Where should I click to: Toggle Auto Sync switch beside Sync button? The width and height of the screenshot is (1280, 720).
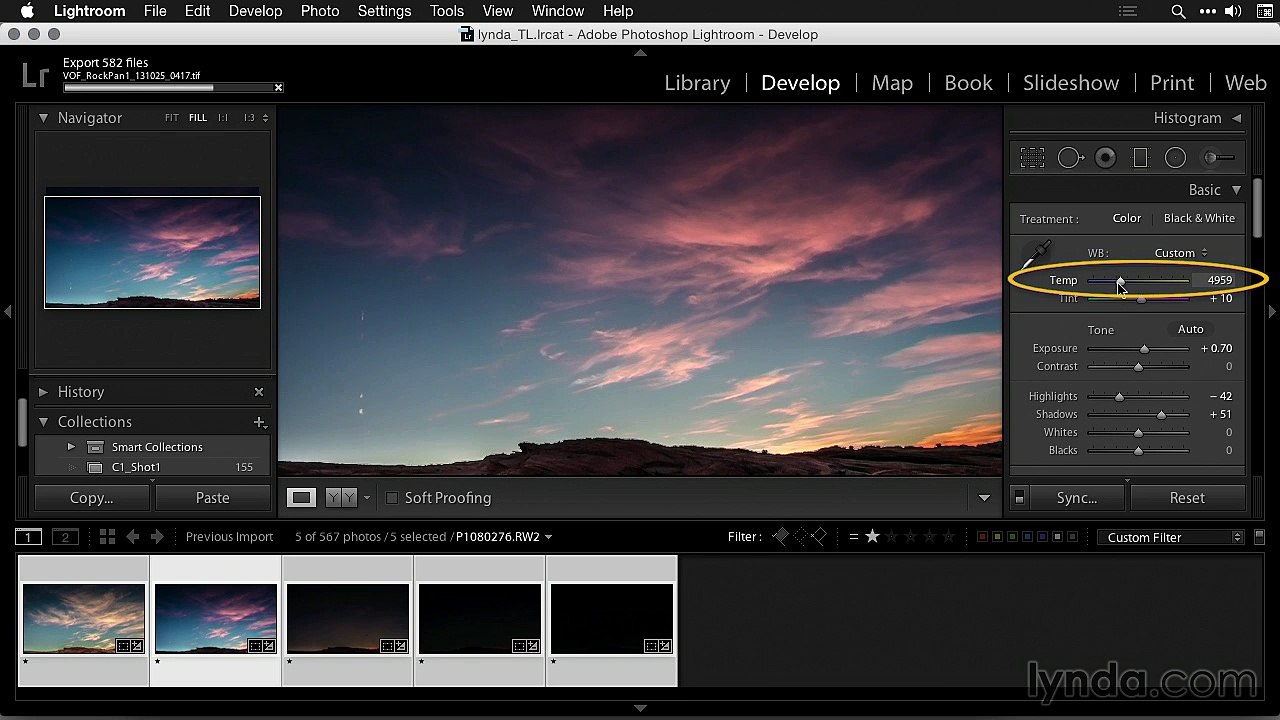(x=1019, y=498)
